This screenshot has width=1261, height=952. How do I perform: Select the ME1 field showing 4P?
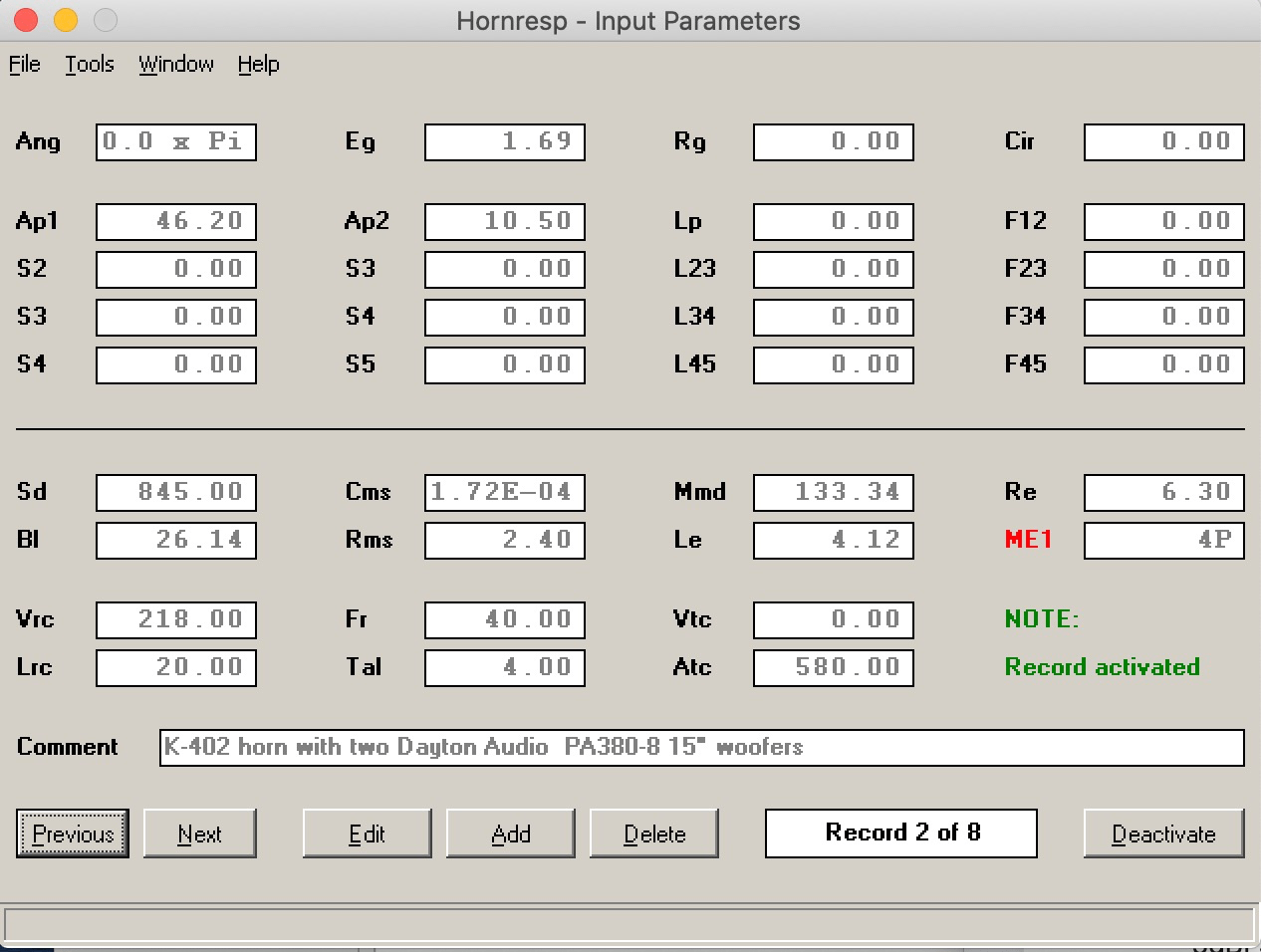(x=1164, y=540)
